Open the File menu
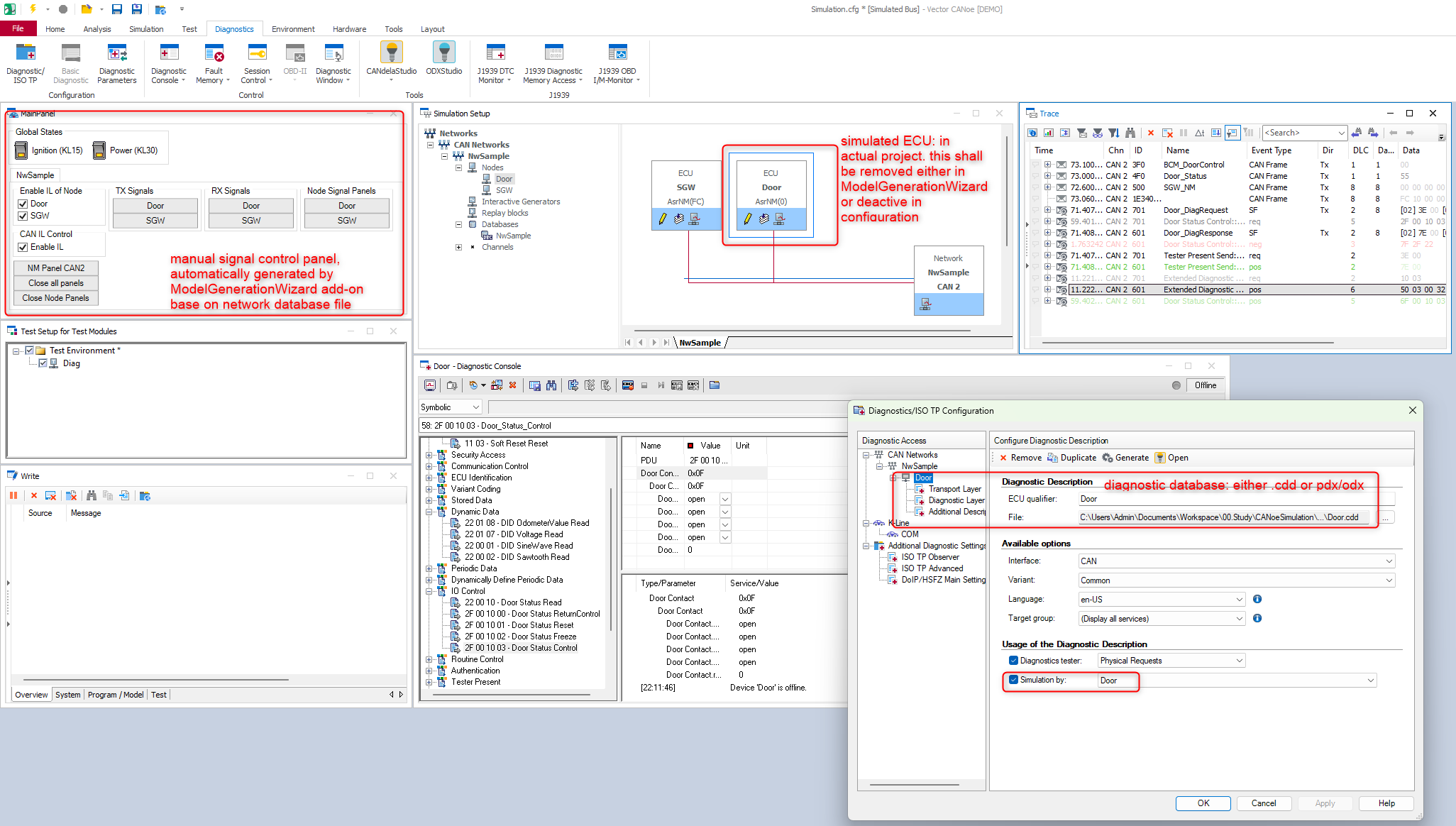The height and width of the screenshot is (826, 1456). tap(18, 28)
